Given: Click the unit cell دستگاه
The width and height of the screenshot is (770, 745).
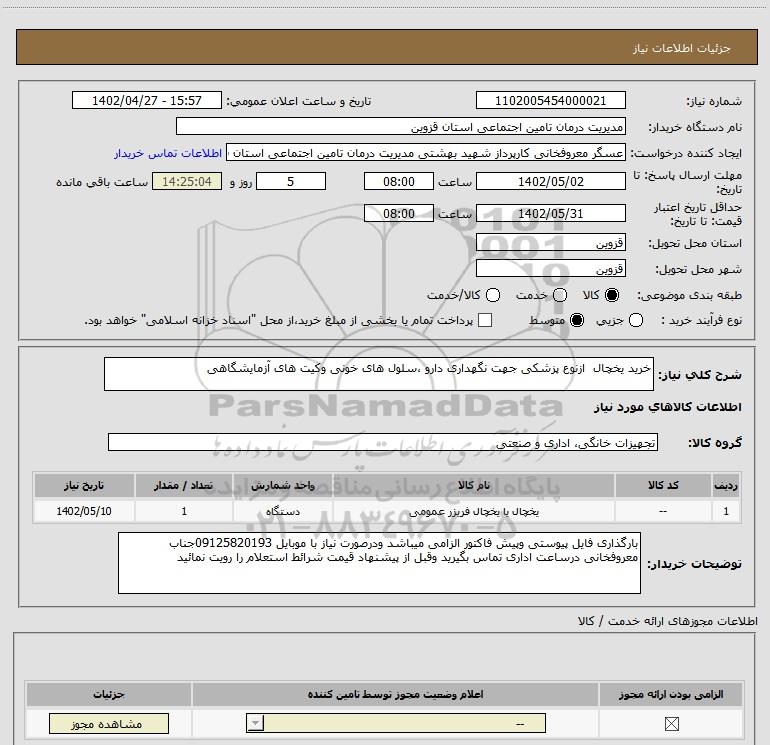Looking at the screenshot, I should (283, 511).
